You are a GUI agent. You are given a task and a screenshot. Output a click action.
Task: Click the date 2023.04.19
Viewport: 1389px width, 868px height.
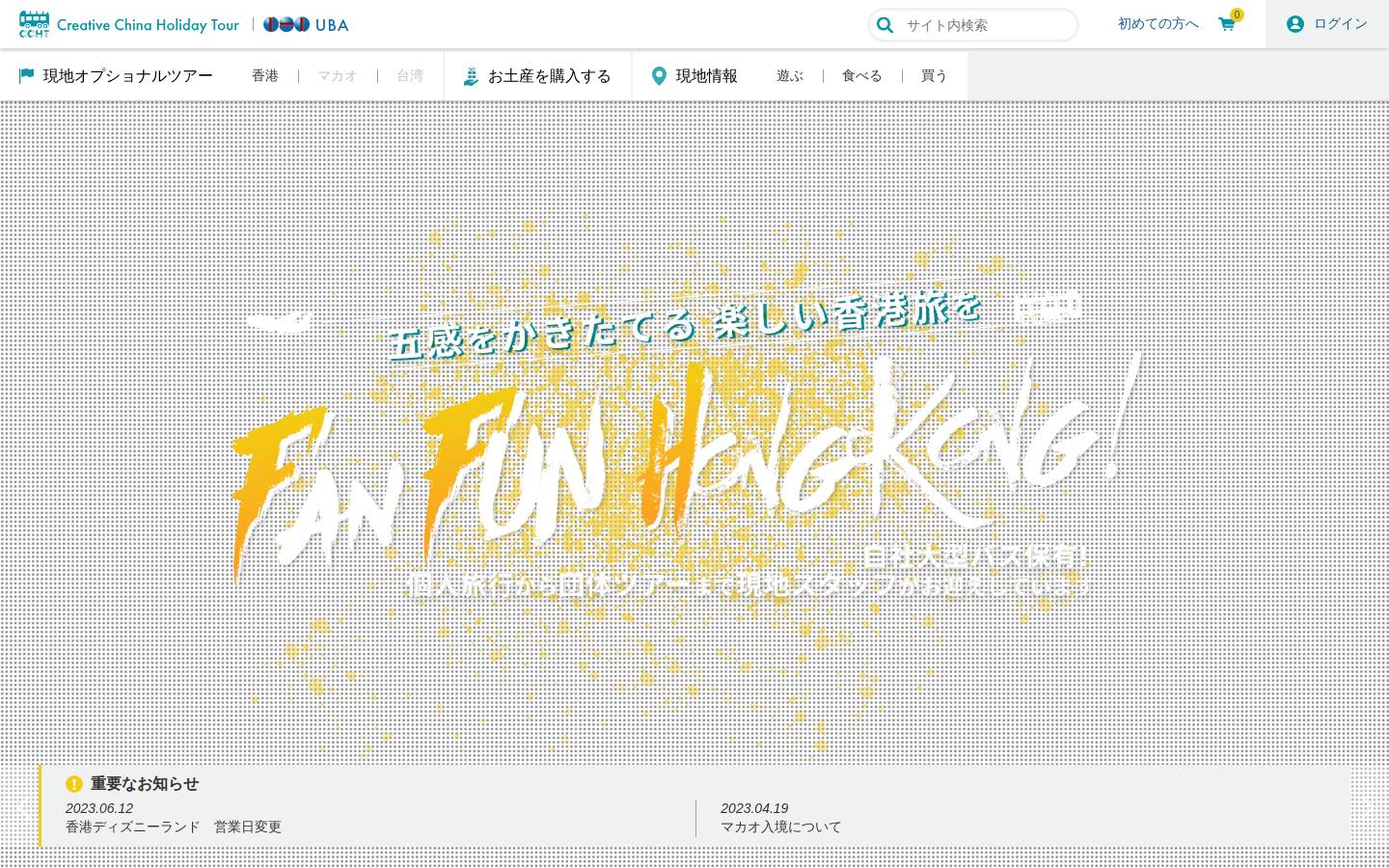tap(754, 808)
